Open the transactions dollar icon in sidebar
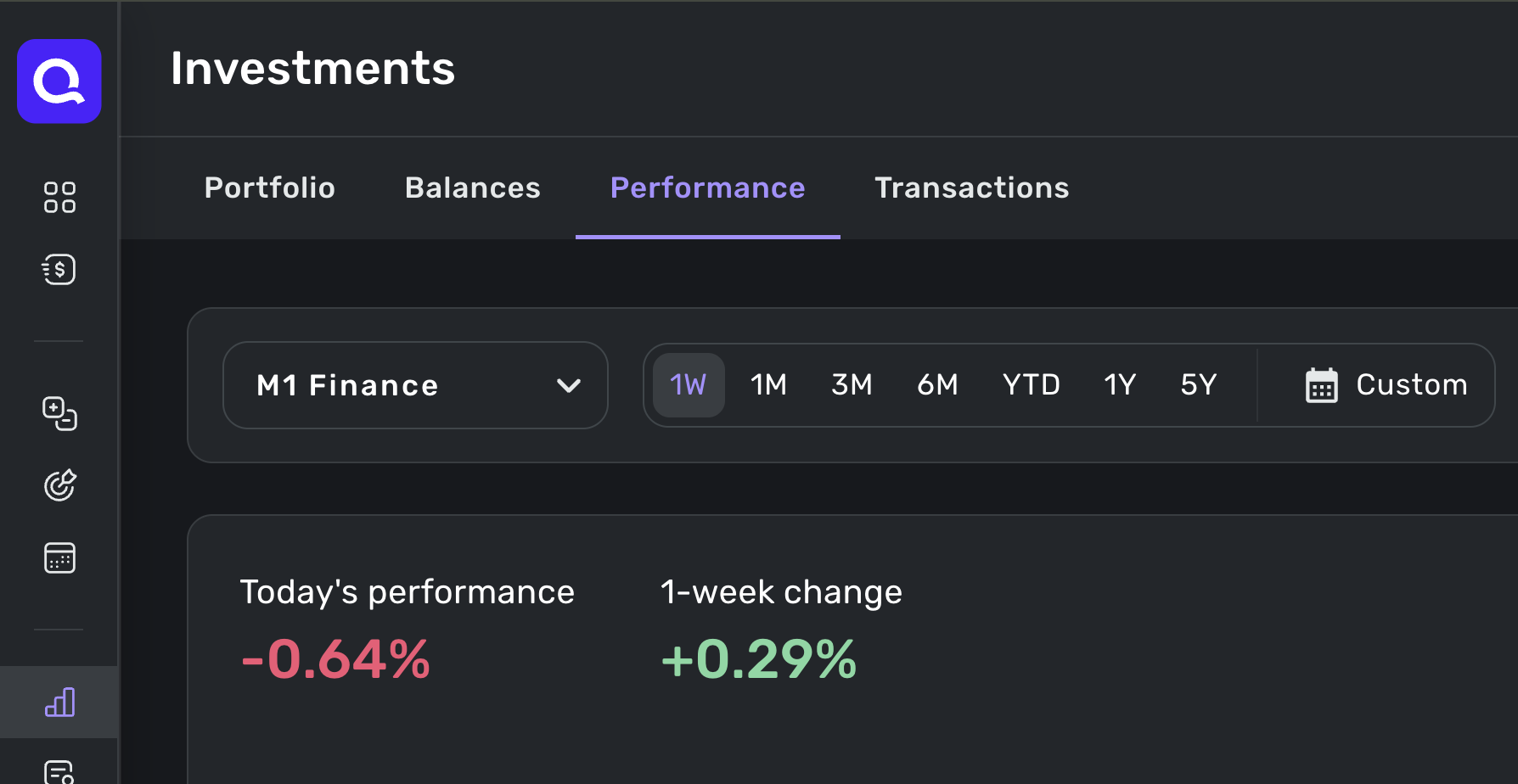The height and width of the screenshot is (784, 1518). (59, 270)
